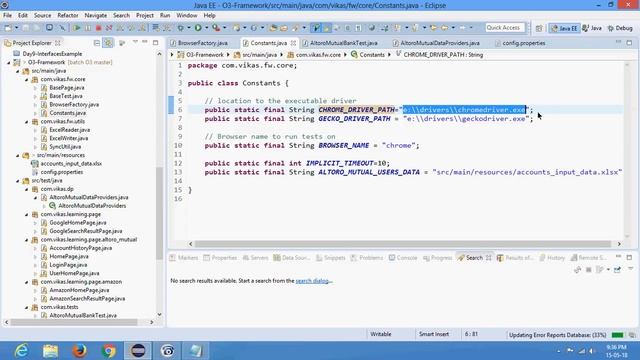Toggle Mark Occurrences toolbar button

(x=327, y=28)
